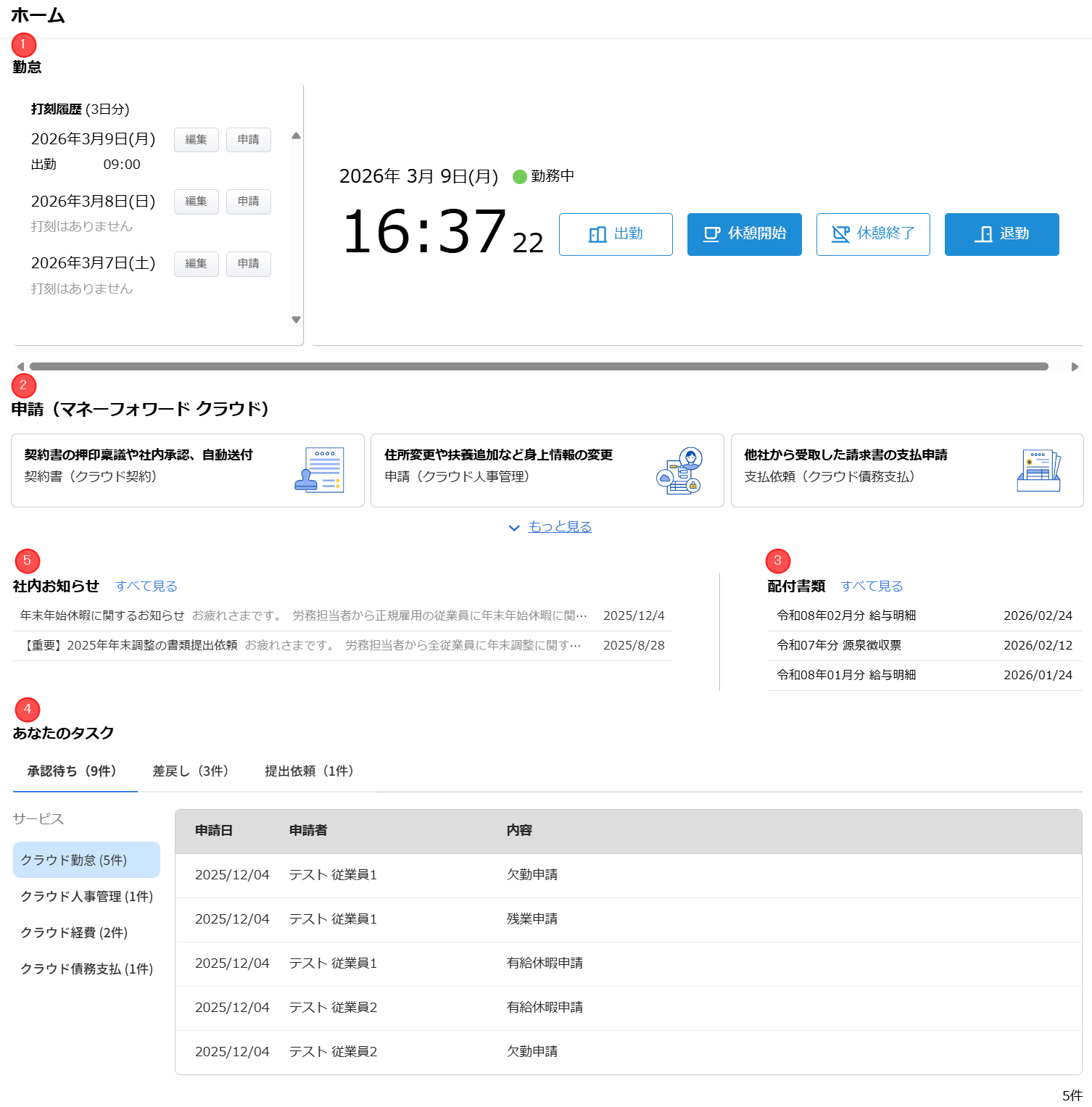The height and width of the screenshot is (1107, 1092).
Task: Click the 出勤 clock-in button
Action: click(616, 234)
